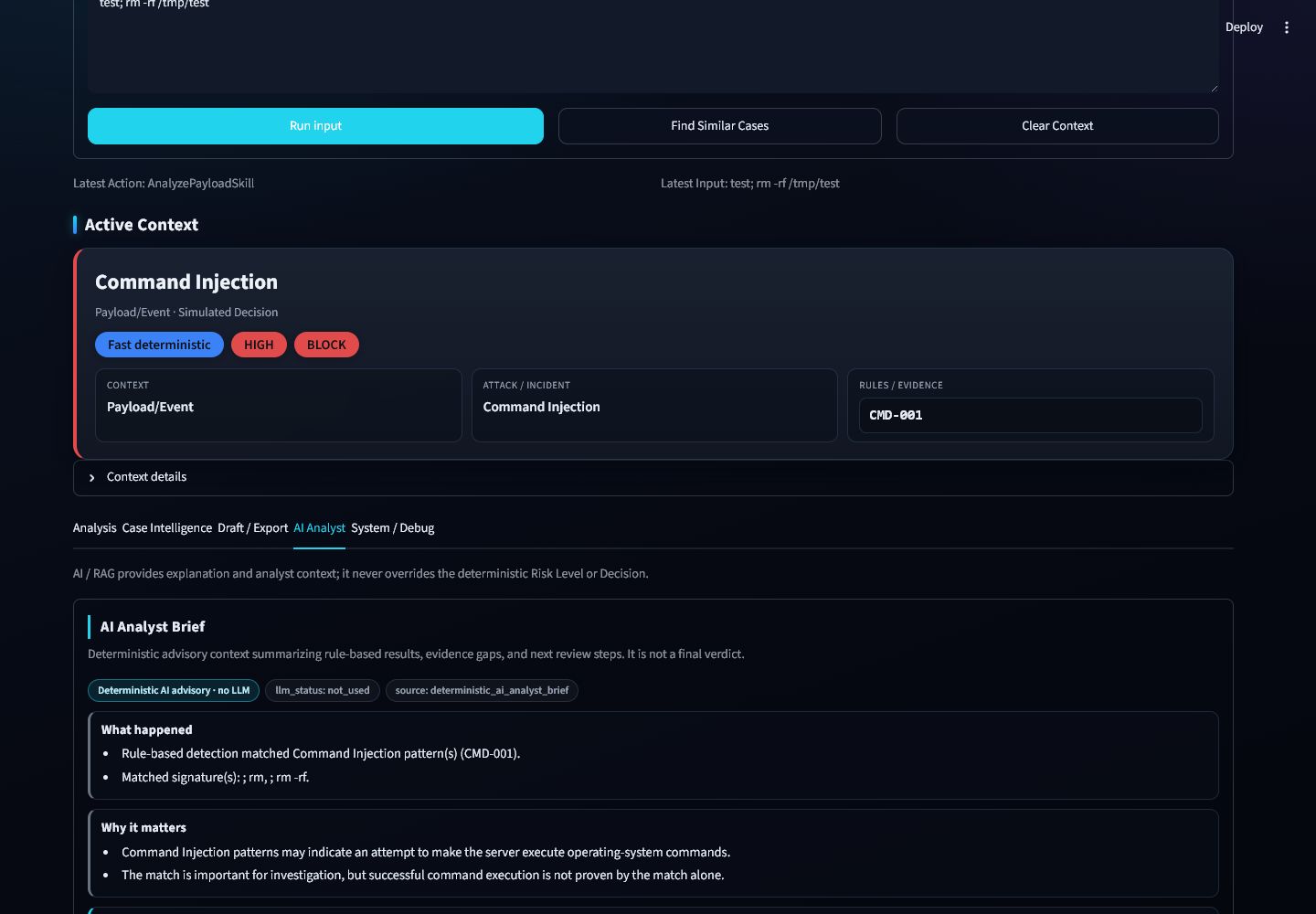Image resolution: width=1316 pixels, height=914 pixels.
Task: Click the 'execute operating-system commands' bullet line
Action: coord(426,853)
